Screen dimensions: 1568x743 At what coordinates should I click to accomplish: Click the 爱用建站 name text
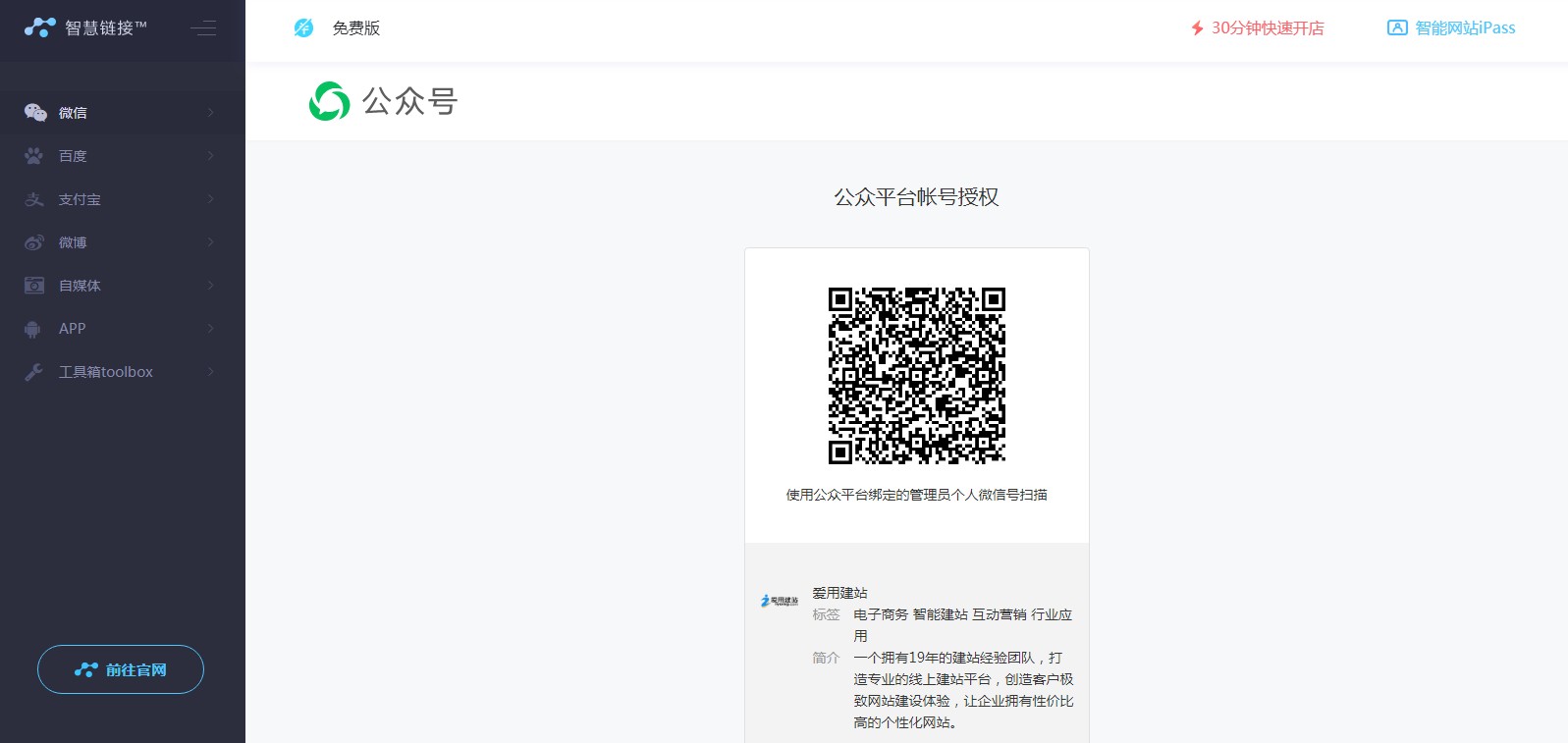pyautogui.click(x=839, y=593)
